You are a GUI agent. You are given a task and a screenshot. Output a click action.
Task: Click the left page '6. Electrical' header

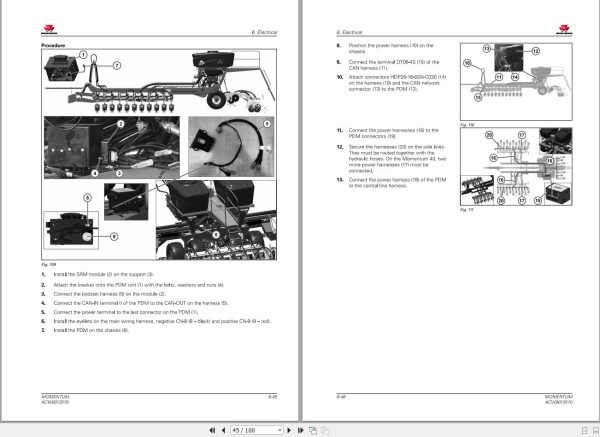point(264,32)
